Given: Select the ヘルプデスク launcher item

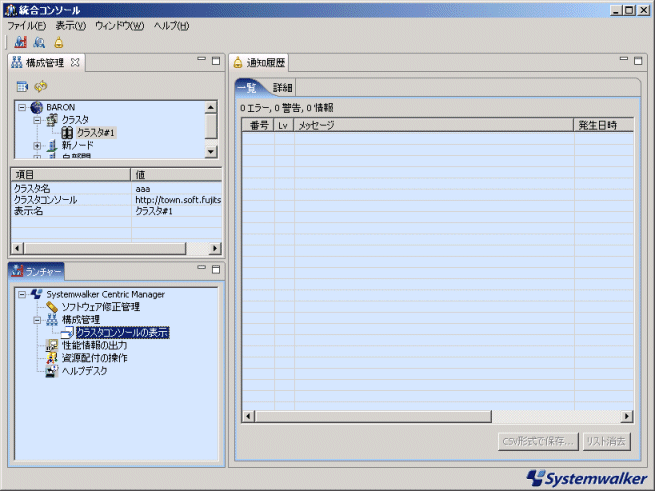Looking at the screenshot, I should [x=84, y=371].
